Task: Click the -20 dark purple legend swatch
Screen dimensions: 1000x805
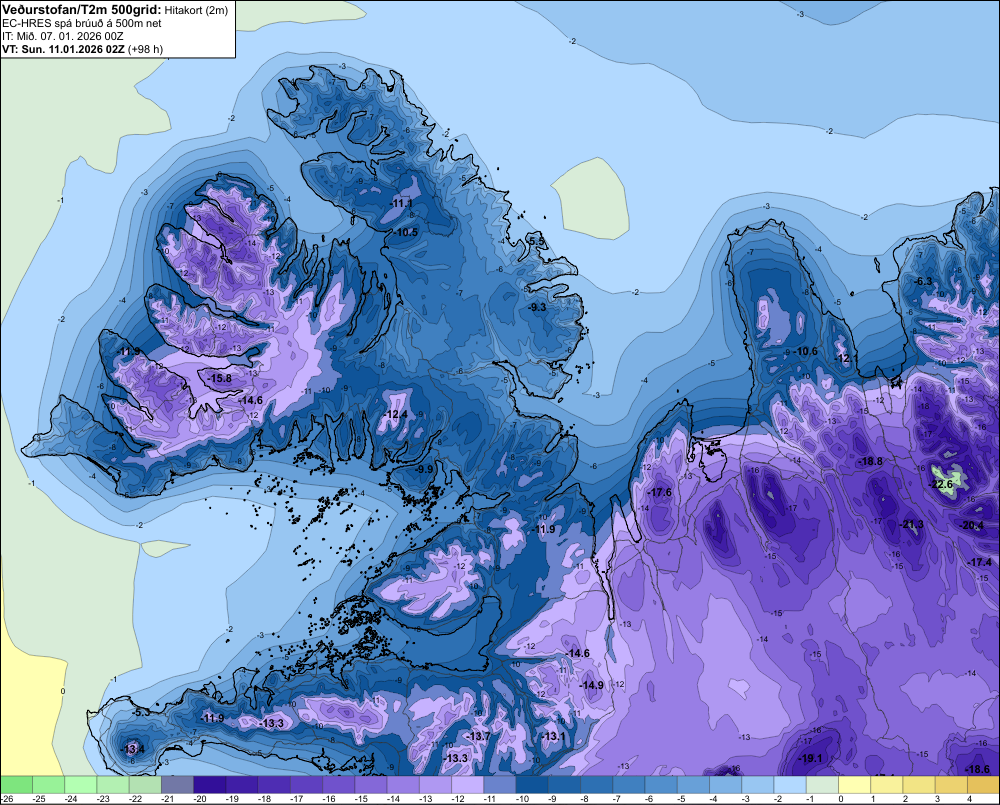Action: click(209, 785)
